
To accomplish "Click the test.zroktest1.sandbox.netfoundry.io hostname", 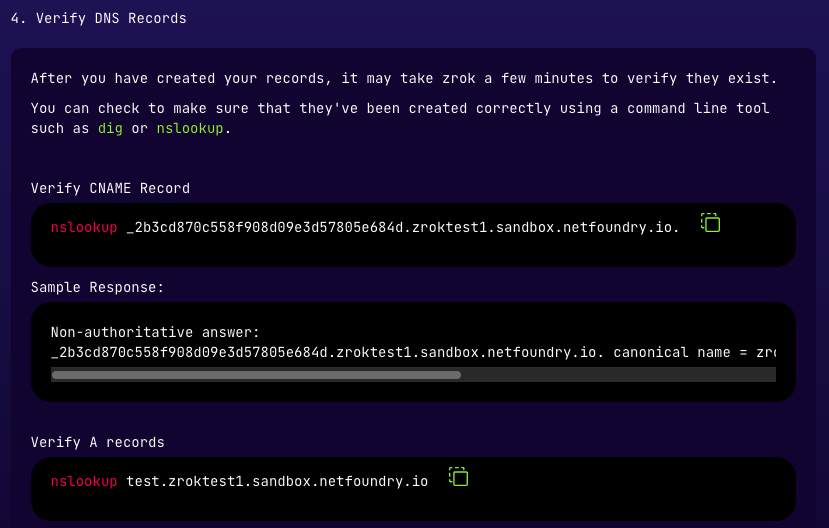I will pos(277,481).
